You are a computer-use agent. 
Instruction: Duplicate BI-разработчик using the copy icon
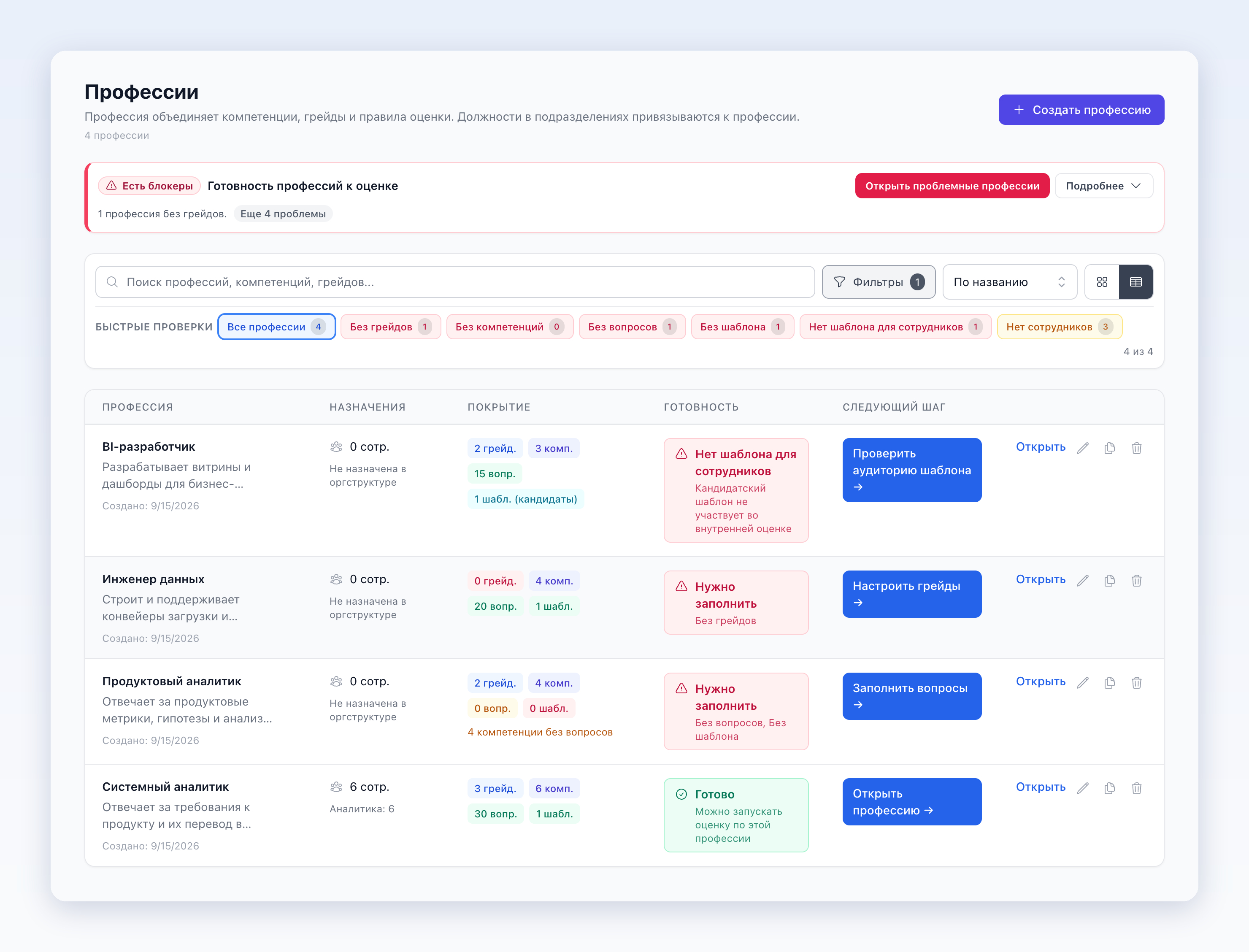[x=1110, y=448]
